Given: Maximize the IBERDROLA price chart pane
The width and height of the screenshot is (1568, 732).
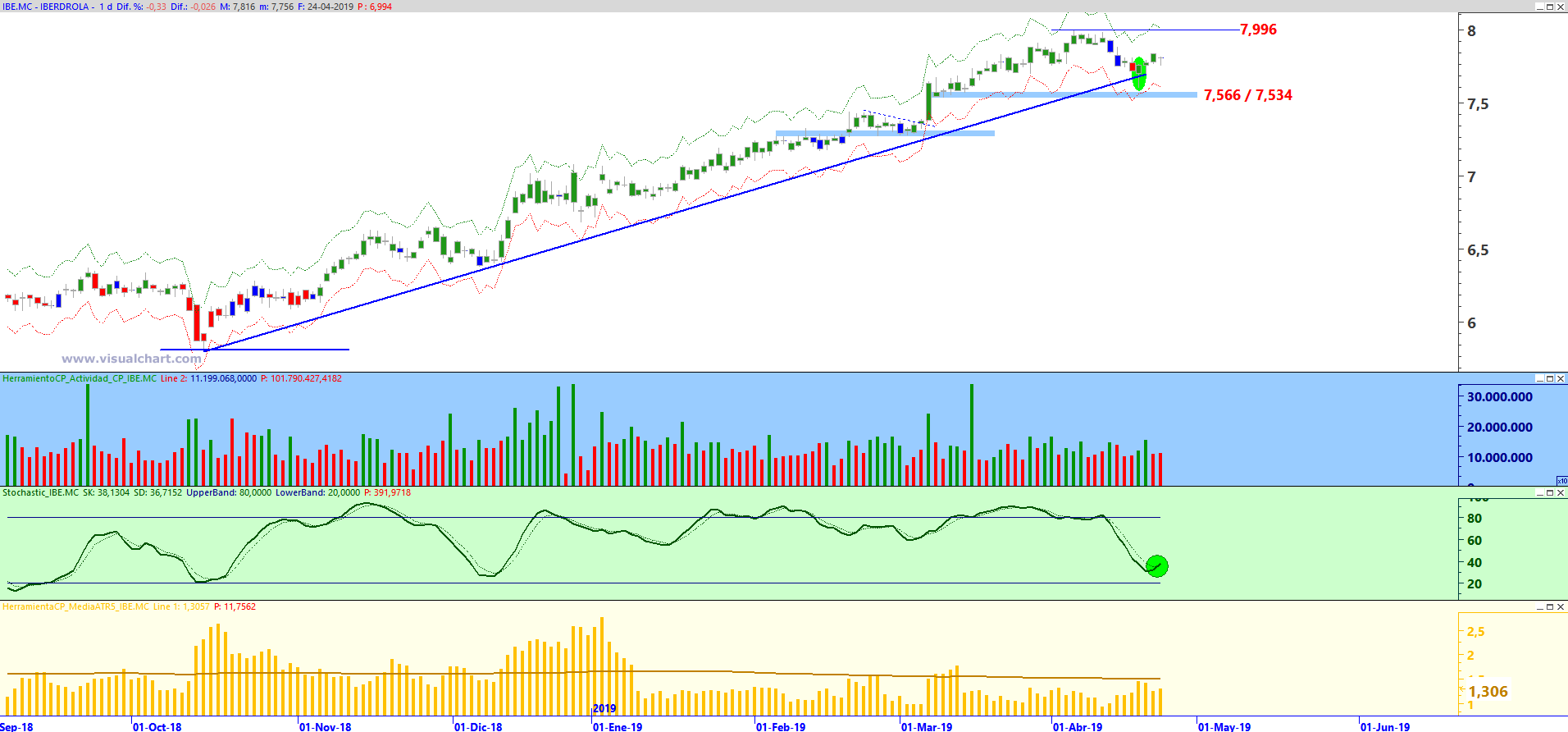Looking at the screenshot, I should (x=1550, y=7).
